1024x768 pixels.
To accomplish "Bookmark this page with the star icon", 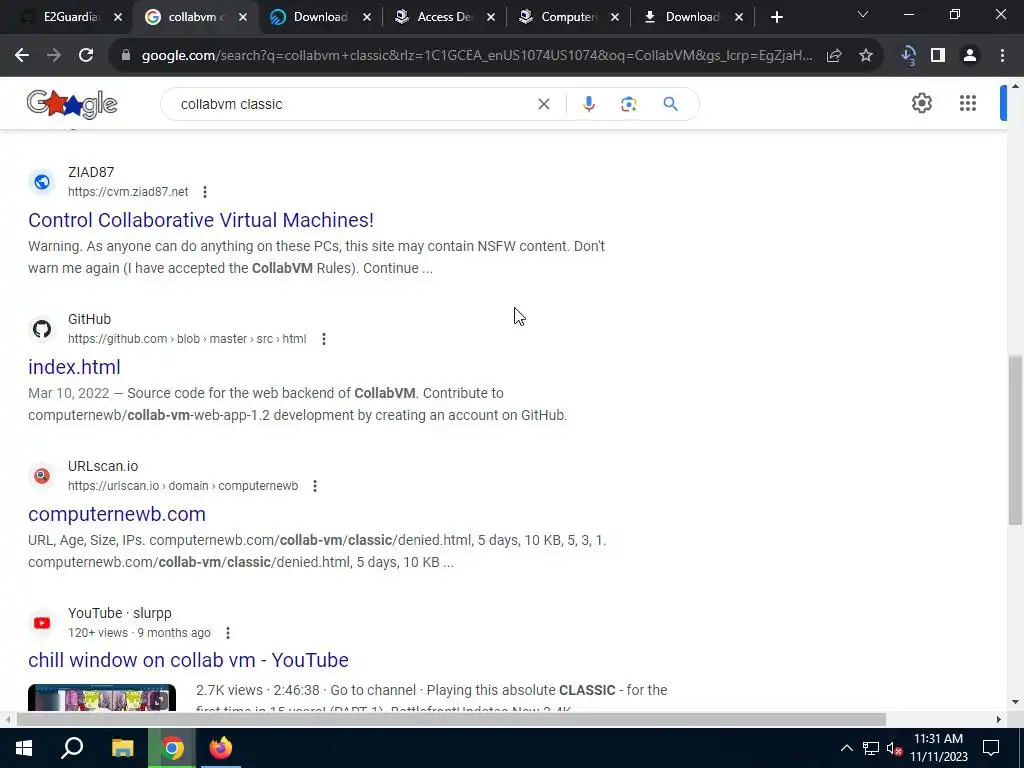I will coord(866,56).
